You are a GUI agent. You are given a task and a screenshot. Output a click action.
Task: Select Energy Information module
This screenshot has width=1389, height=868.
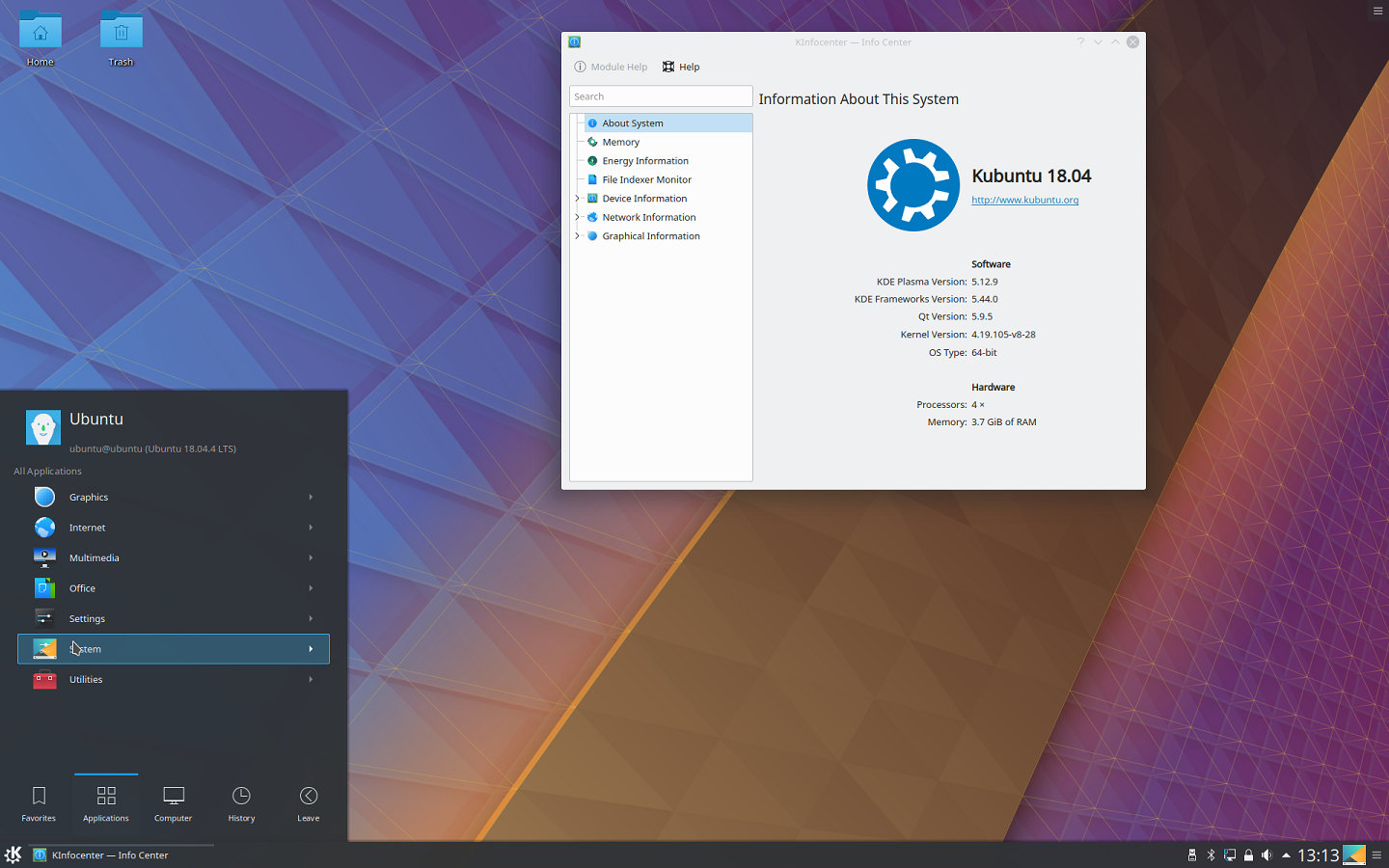(x=644, y=161)
